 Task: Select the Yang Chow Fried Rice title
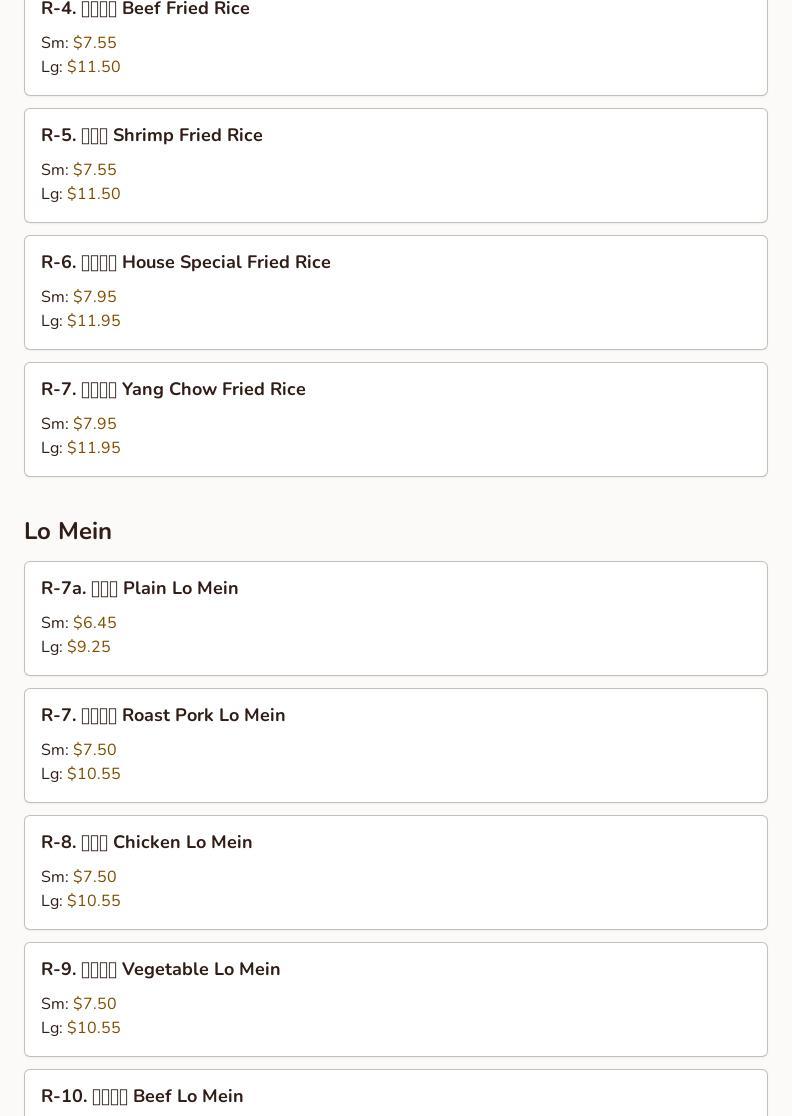(173, 389)
